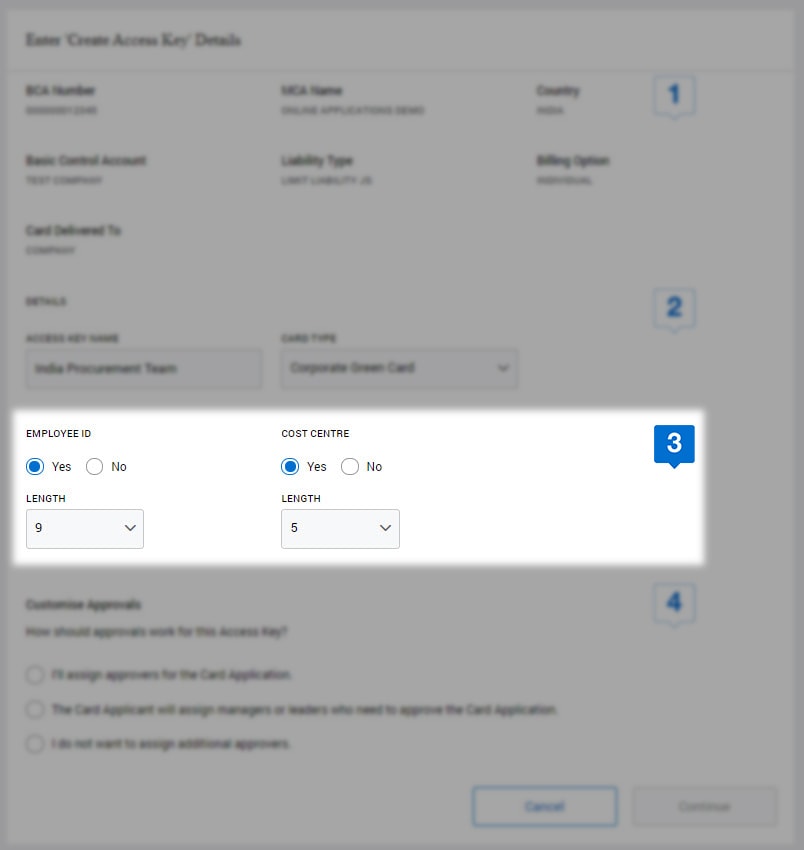
Task: Open the Employee ID Length dropdown showing 9
Action: pyautogui.click(x=84, y=527)
